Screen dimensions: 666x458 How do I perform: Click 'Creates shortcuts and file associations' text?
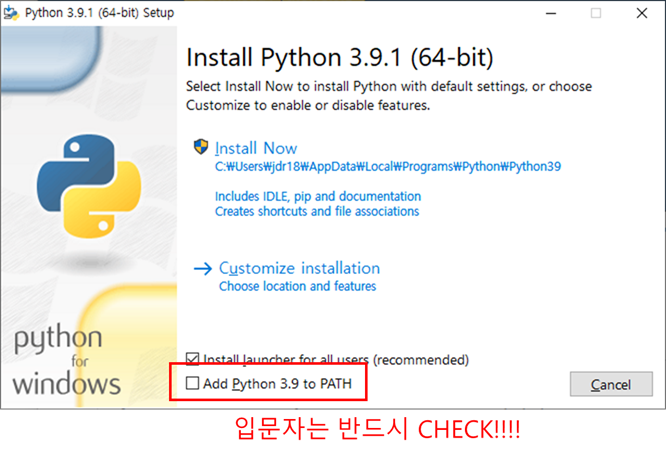pos(317,211)
